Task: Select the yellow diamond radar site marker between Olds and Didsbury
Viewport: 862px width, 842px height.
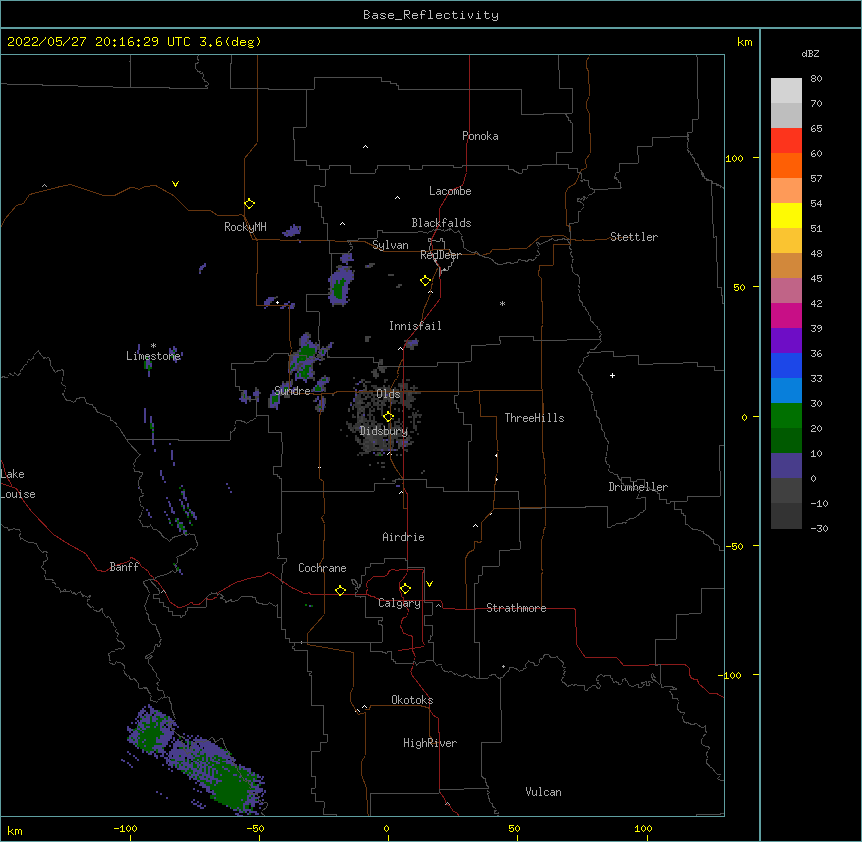Action: [x=388, y=417]
